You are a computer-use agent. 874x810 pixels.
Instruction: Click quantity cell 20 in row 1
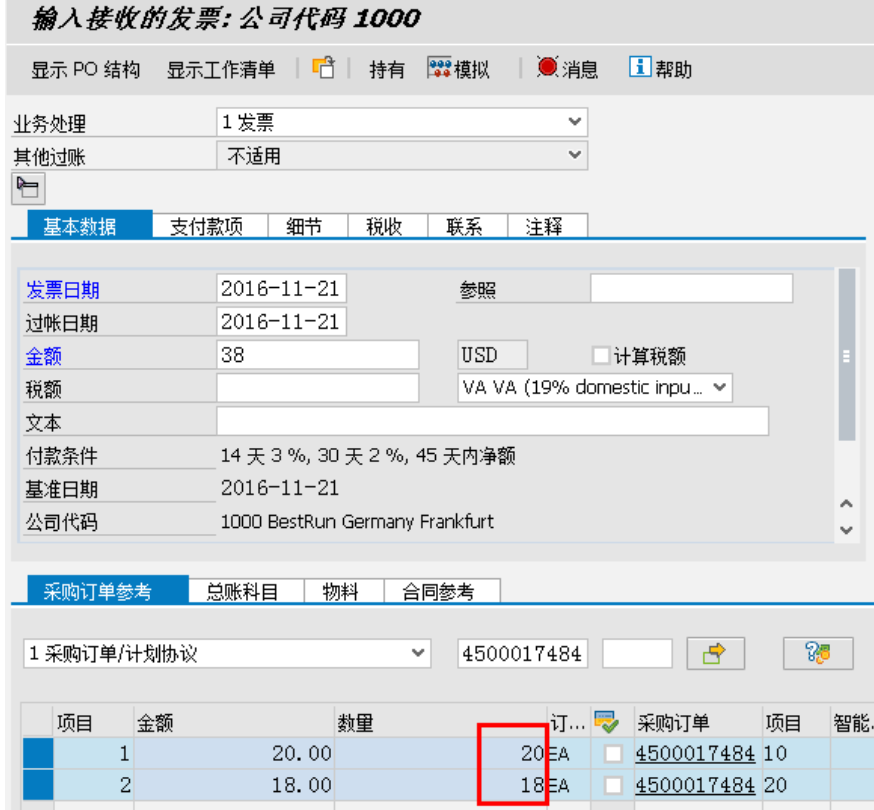tap(441, 754)
